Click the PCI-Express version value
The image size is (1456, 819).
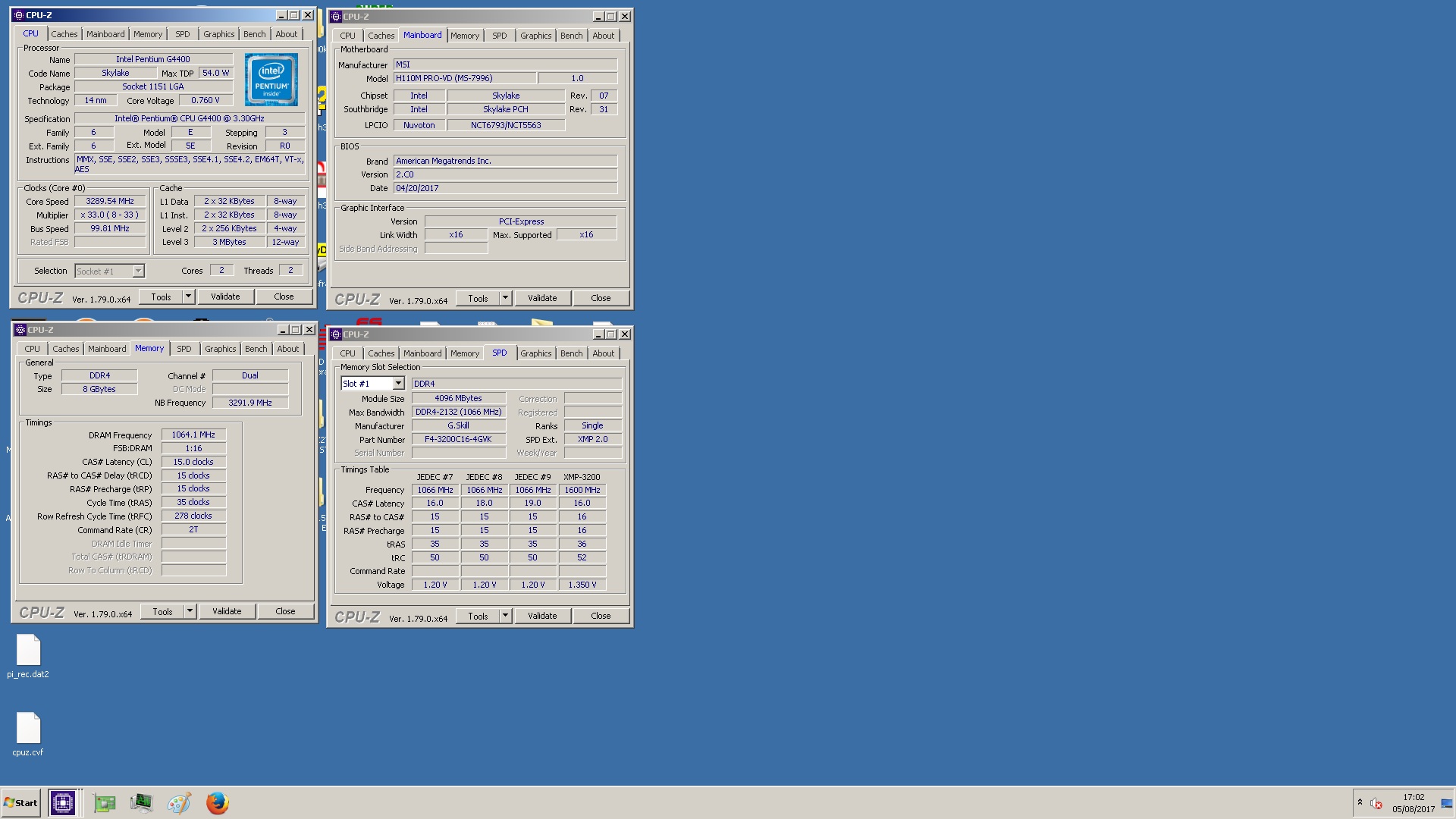tap(521, 221)
